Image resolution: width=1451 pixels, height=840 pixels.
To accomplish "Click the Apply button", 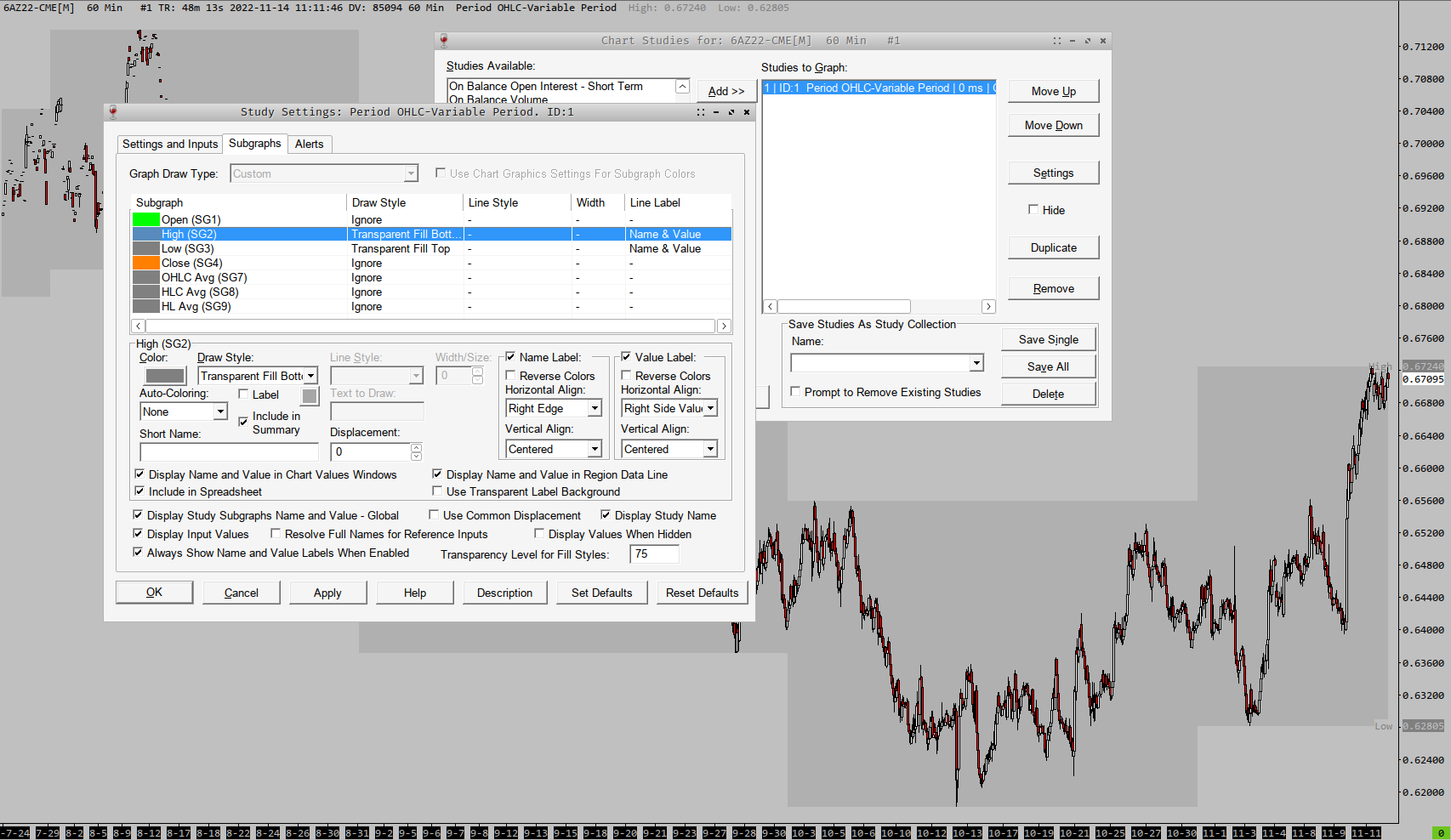I will pos(327,593).
